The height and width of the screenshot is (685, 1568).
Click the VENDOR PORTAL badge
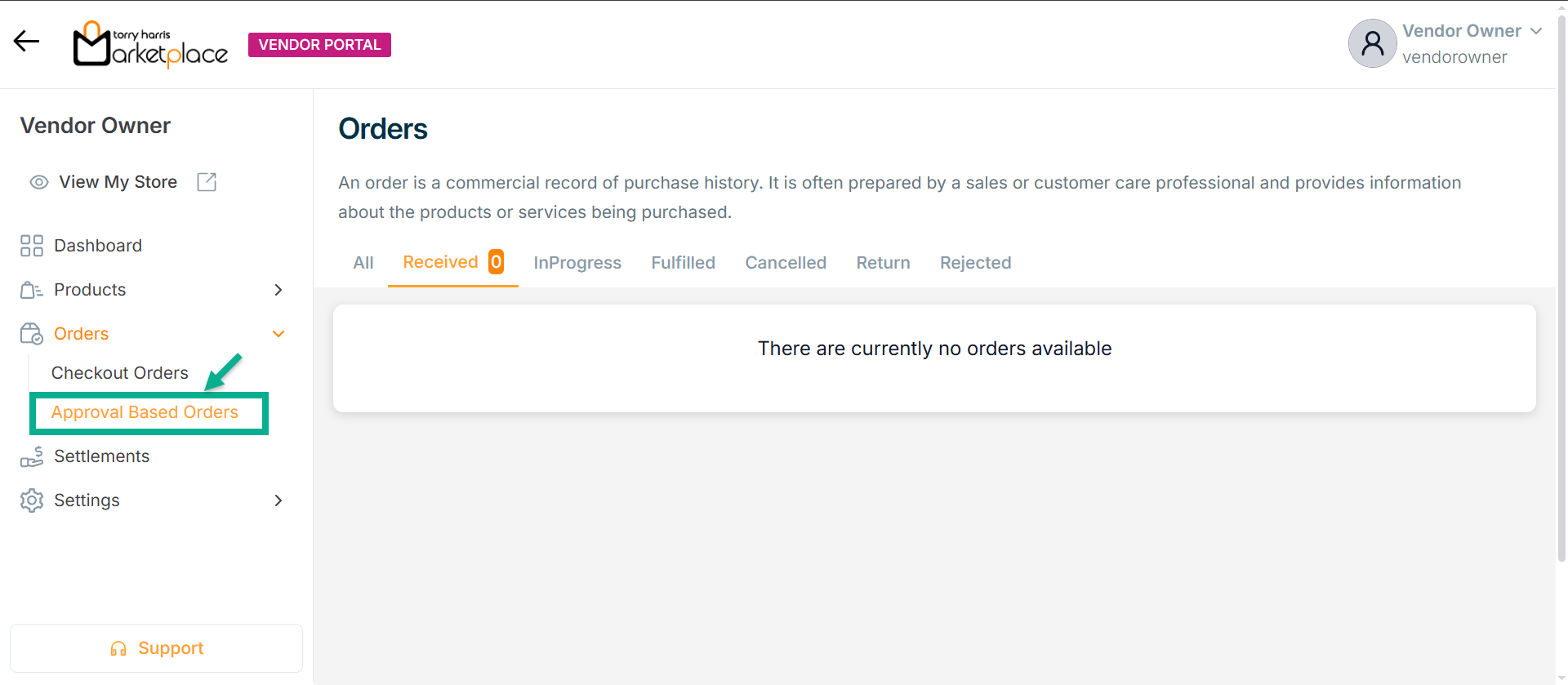coord(319,45)
